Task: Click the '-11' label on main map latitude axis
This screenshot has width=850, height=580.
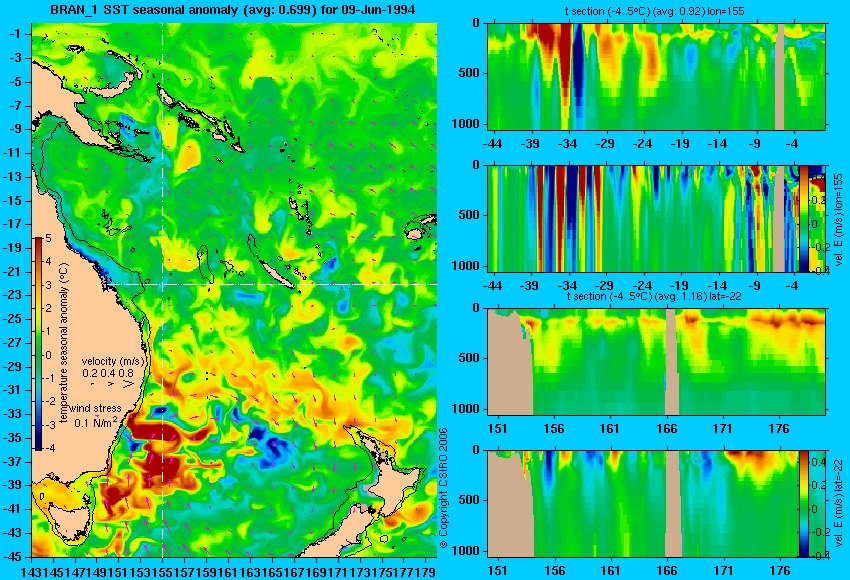Action: 13,153
